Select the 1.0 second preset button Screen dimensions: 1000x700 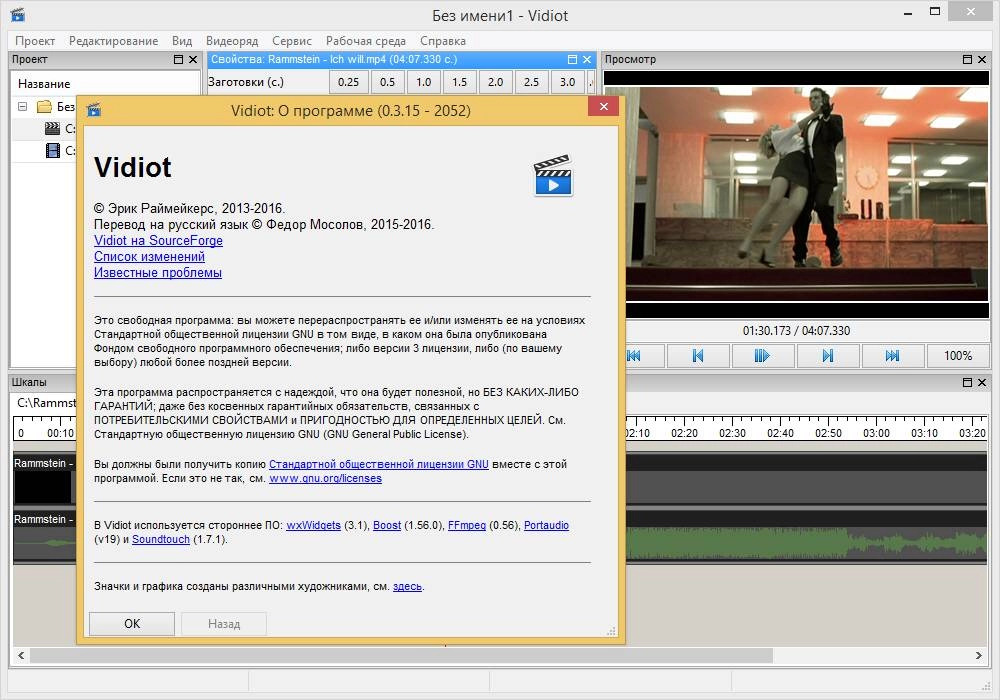click(423, 82)
